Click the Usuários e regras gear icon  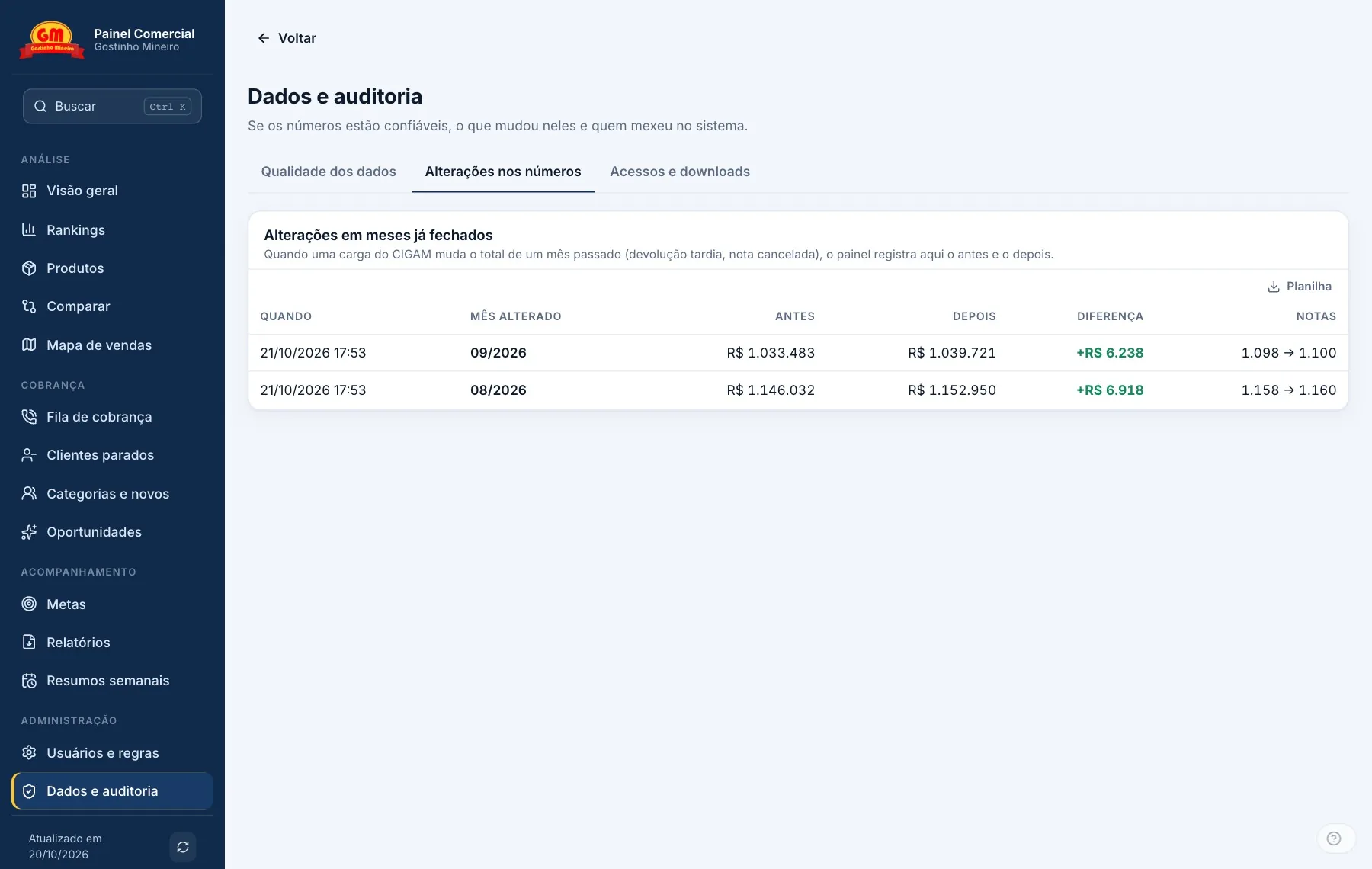click(x=29, y=752)
